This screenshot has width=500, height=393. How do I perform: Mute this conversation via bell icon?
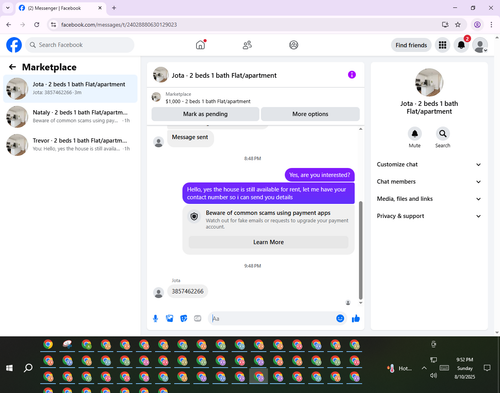(415, 134)
